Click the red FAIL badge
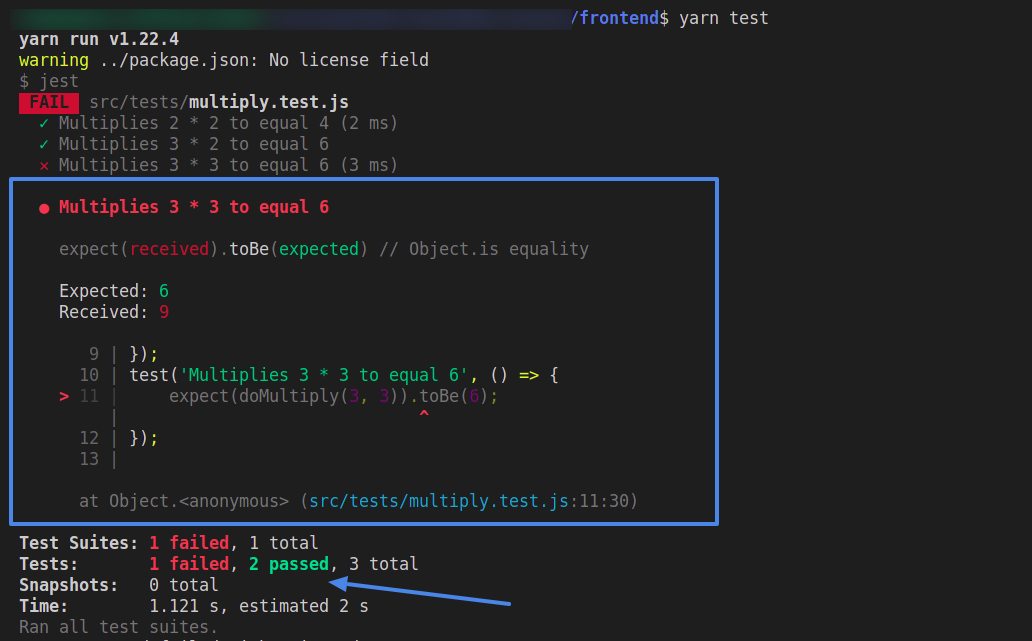Image resolution: width=1032 pixels, height=641 pixels. (49, 103)
